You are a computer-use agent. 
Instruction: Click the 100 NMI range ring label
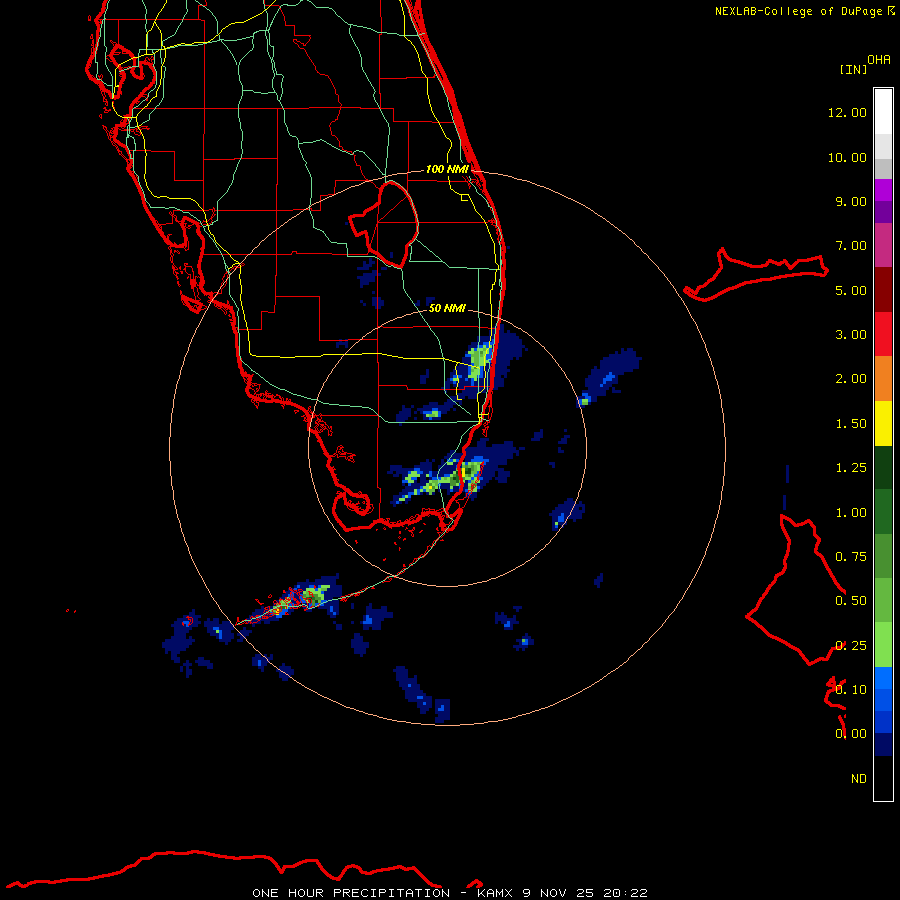tap(447, 169)
